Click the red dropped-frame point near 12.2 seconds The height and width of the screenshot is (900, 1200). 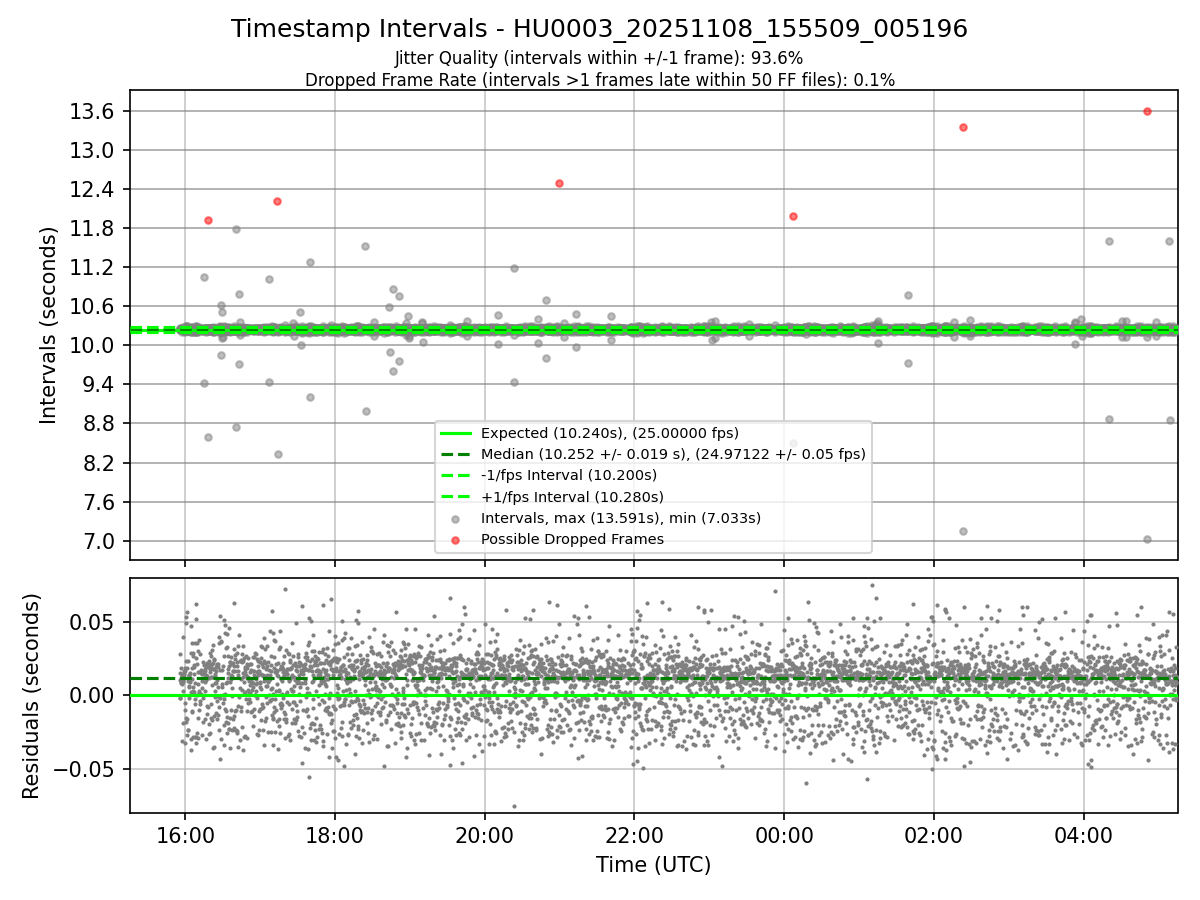click(277, 201)
